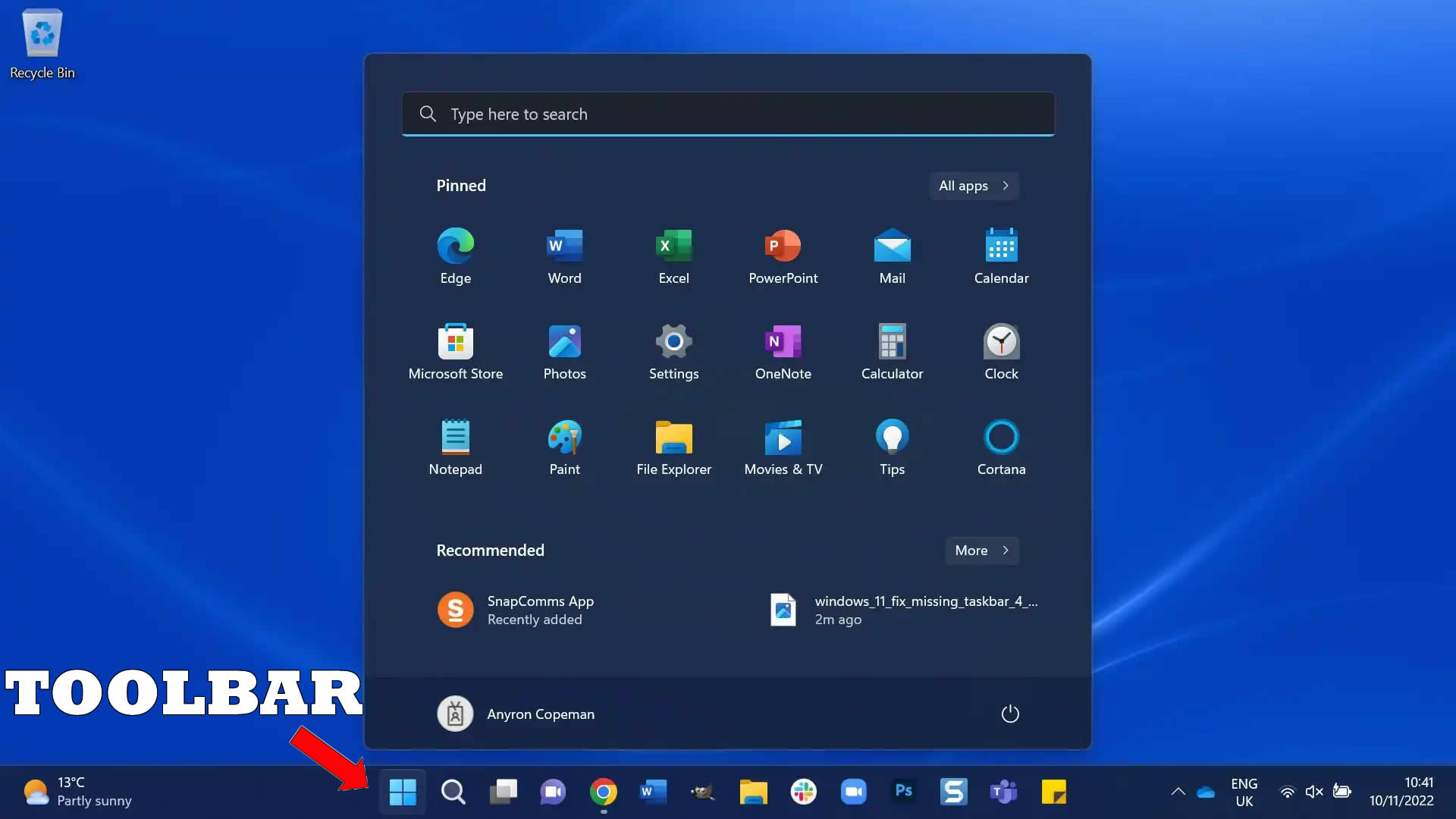This screenshot has width=1456, height=819.
Task: Open Task View on taskbar
Action: 503,792
